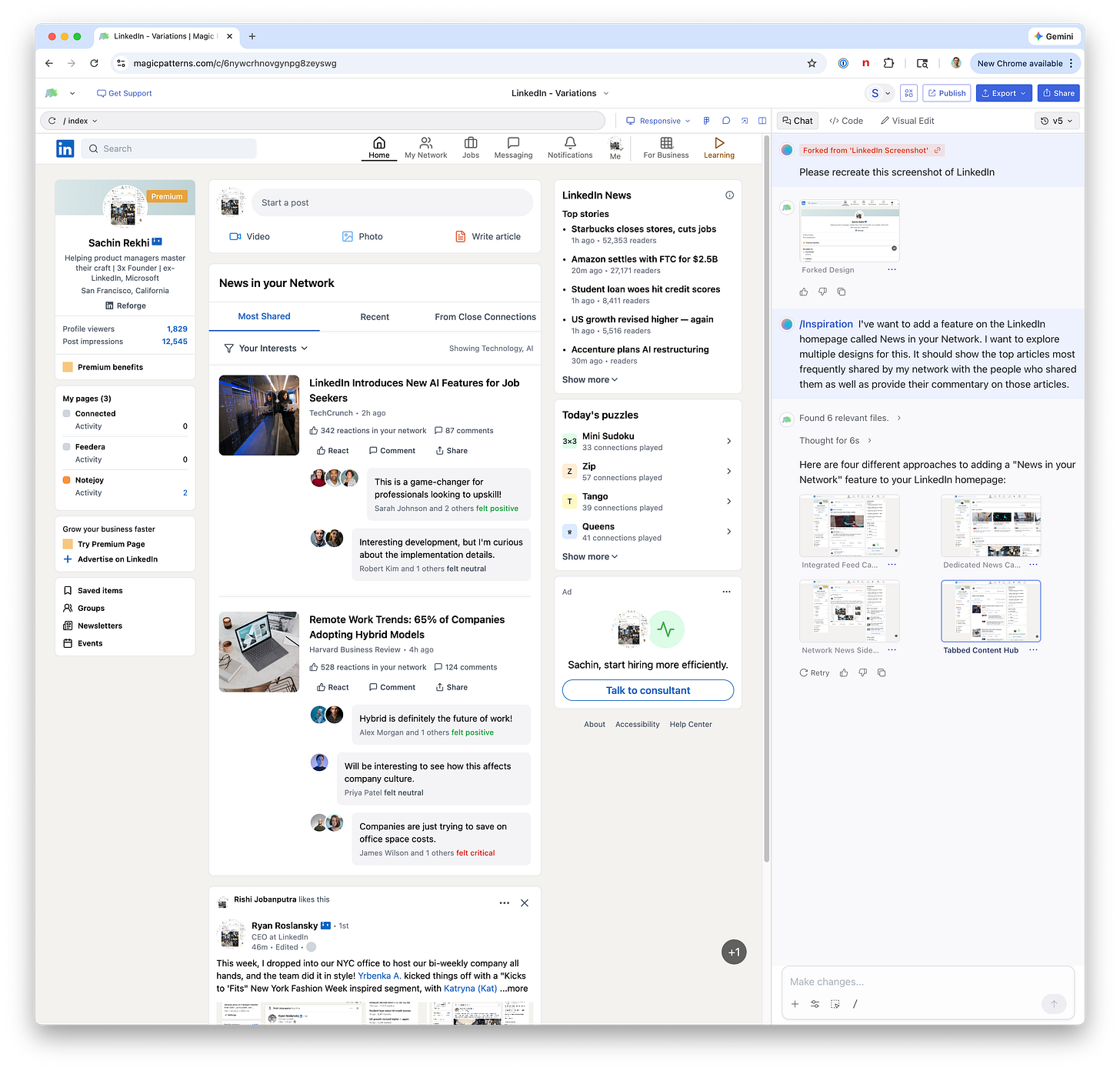Switch to the Chat tab
The image size is (1120, 1071).
798,121
